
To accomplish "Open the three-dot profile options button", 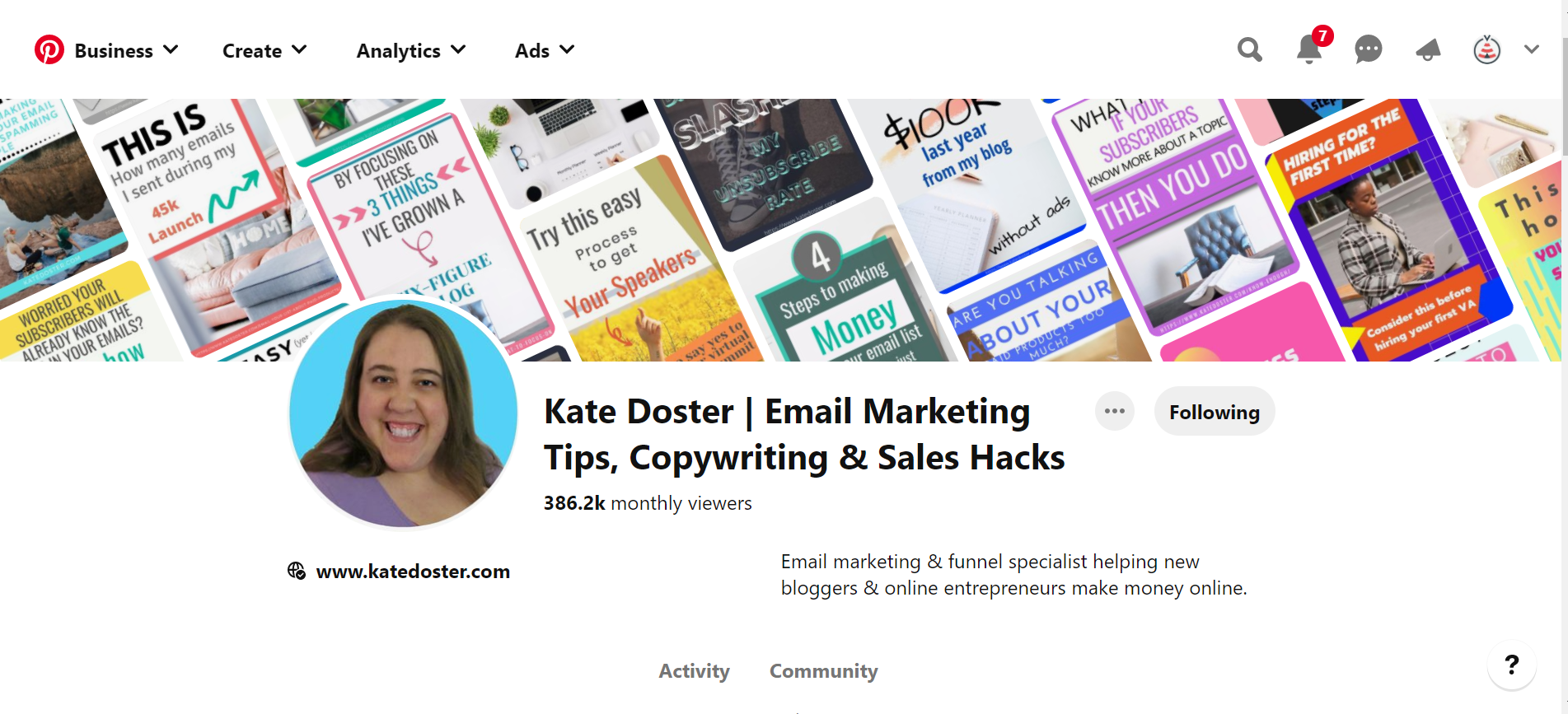I will tap(1115, 411).
